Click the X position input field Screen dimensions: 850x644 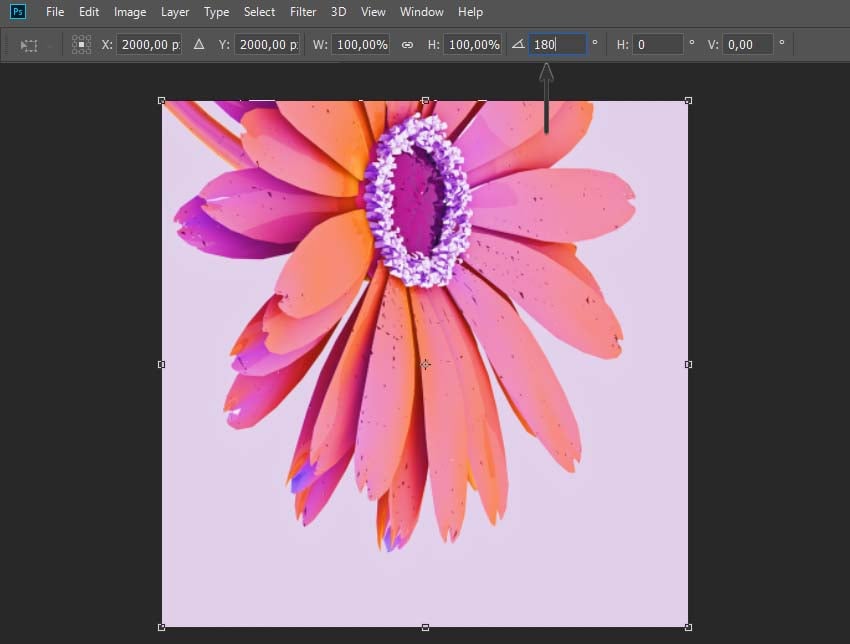[149, 45]
